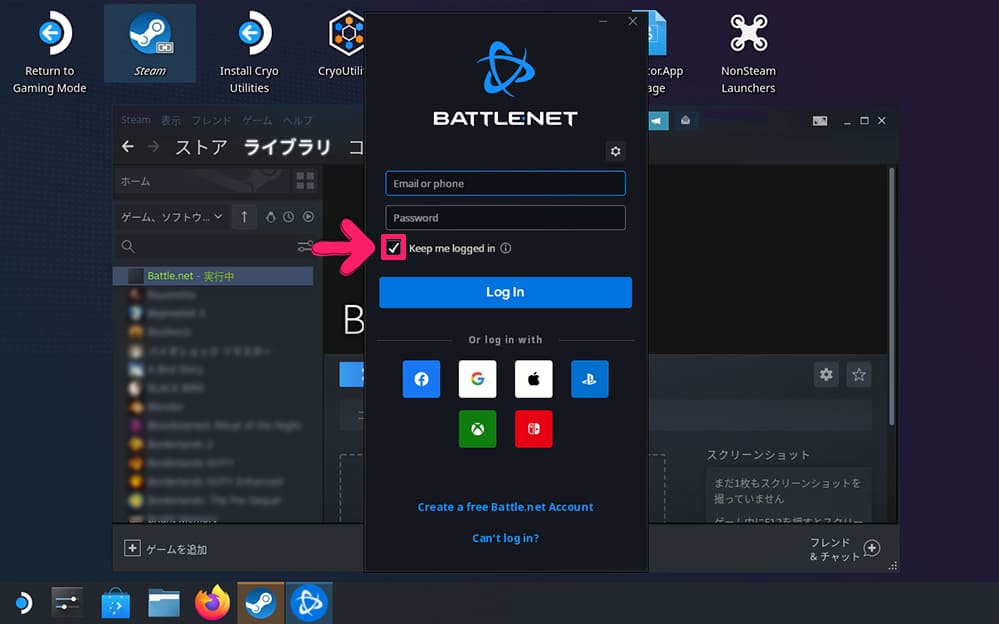Image resolution: width=999 pixels, height=624 pixels.
Task: Open the Can't log in? link
Action: pos(505,538)
